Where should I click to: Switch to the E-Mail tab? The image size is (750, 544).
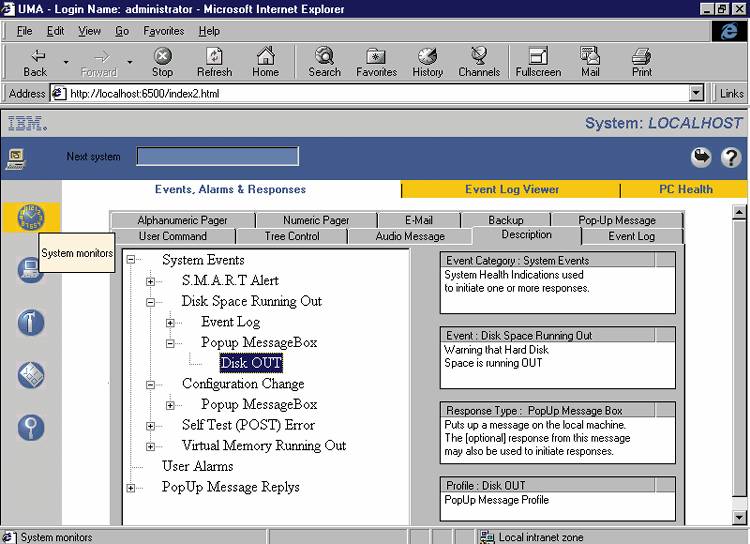(419, 220)
